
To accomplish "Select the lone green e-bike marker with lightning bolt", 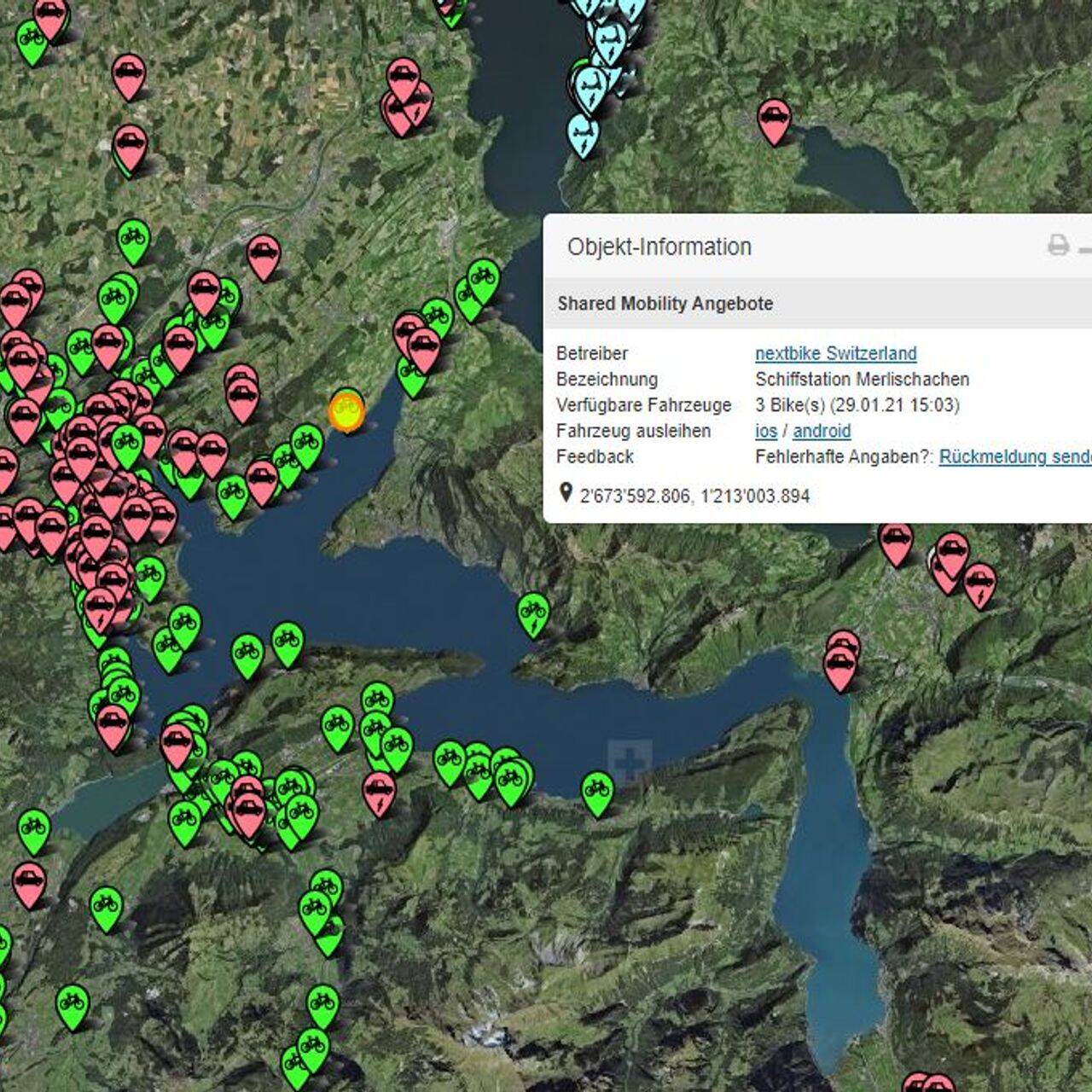I will [x=533, y=616].
